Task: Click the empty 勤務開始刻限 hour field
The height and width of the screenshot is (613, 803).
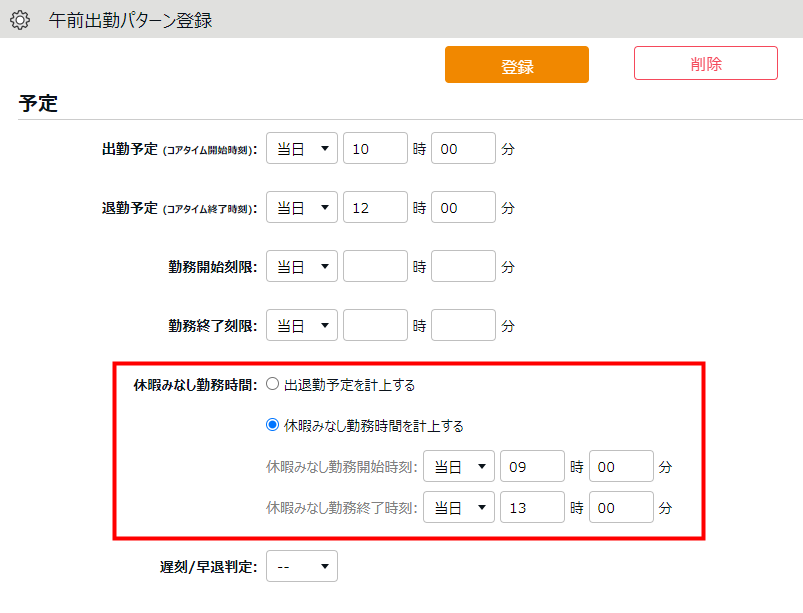Action: [375, 267]
